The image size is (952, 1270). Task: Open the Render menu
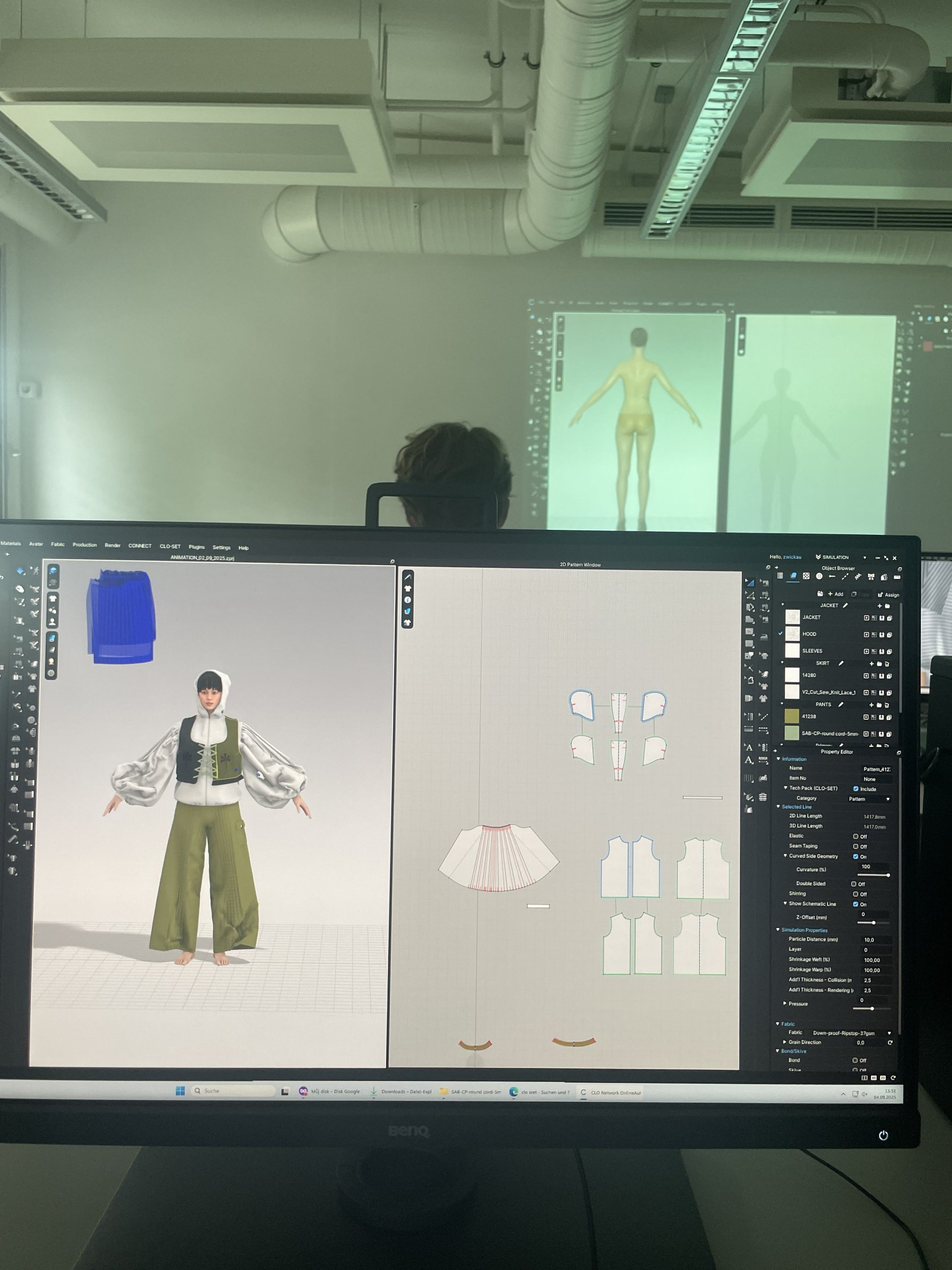(x=113, y=545)
